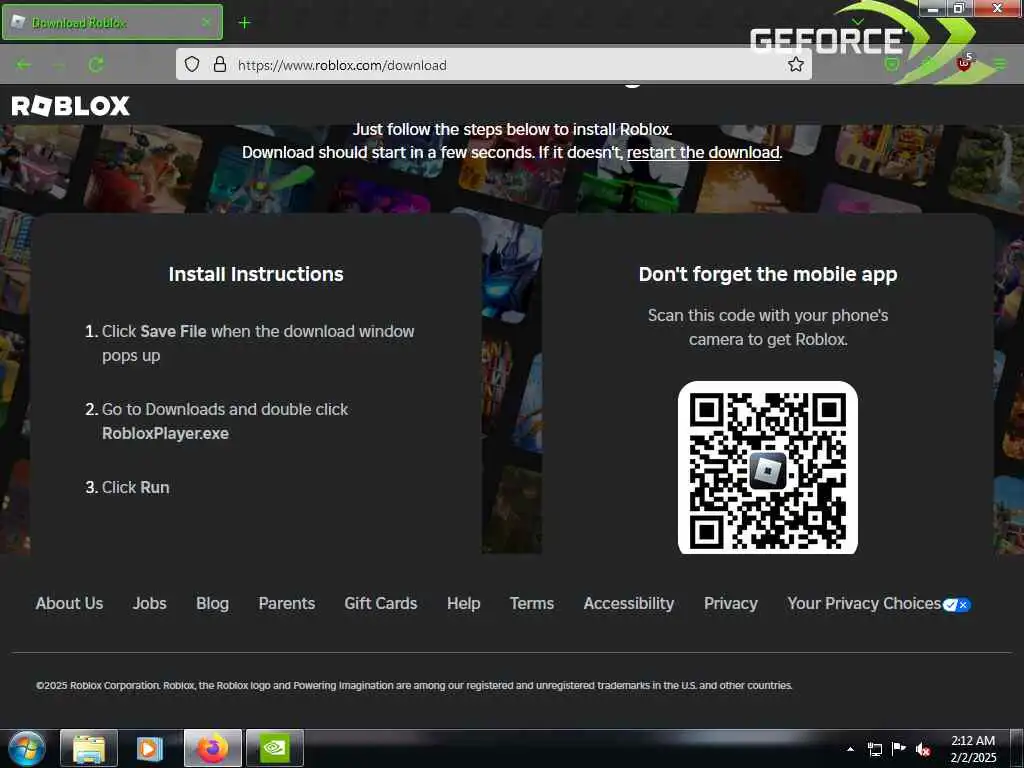This screenshot has height=768, width=1024.
Task: Open the Blog footer link
Action: [212, 603]
